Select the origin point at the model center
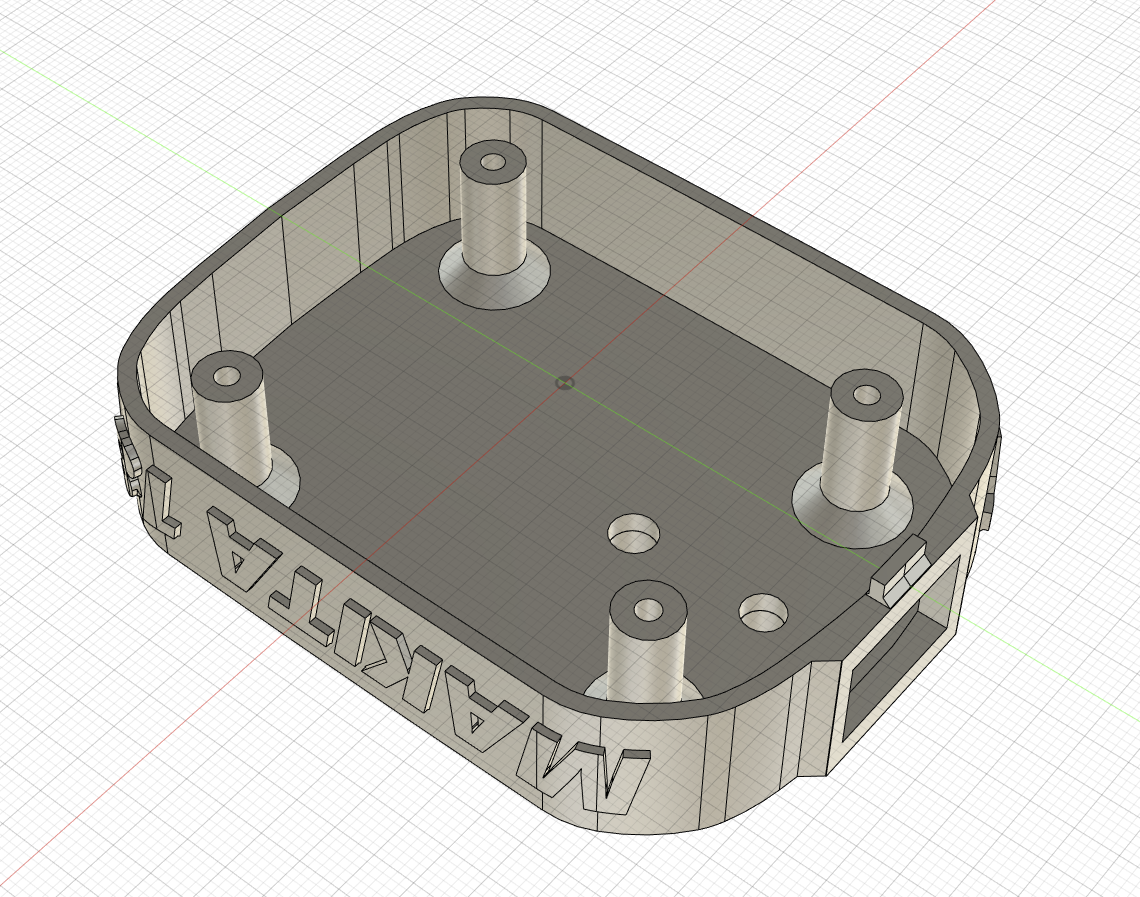 coord(565,383)
